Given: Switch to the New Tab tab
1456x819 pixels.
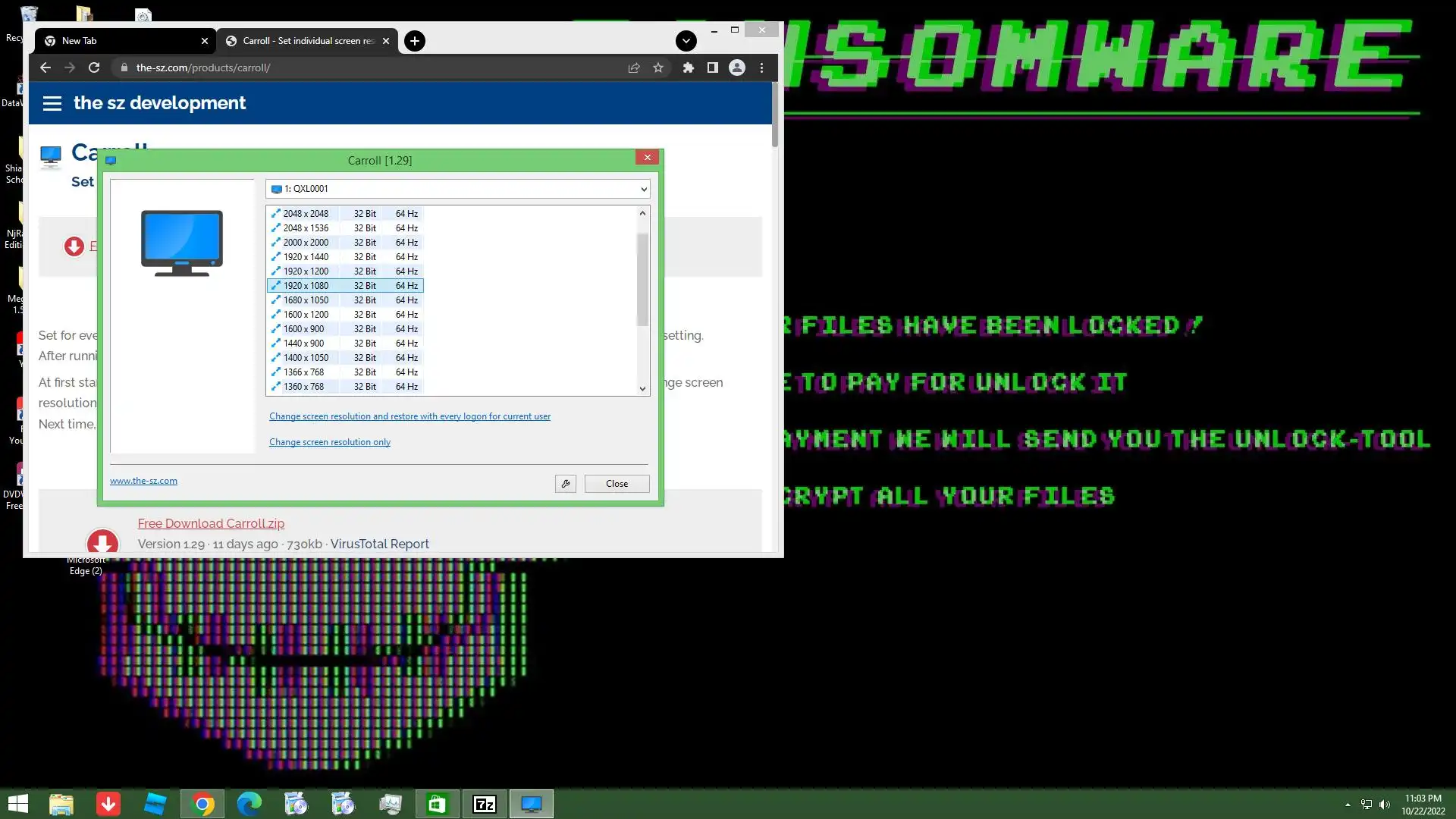Looking at the screenshot, I should pyautogui.click(x=114, y=41).
